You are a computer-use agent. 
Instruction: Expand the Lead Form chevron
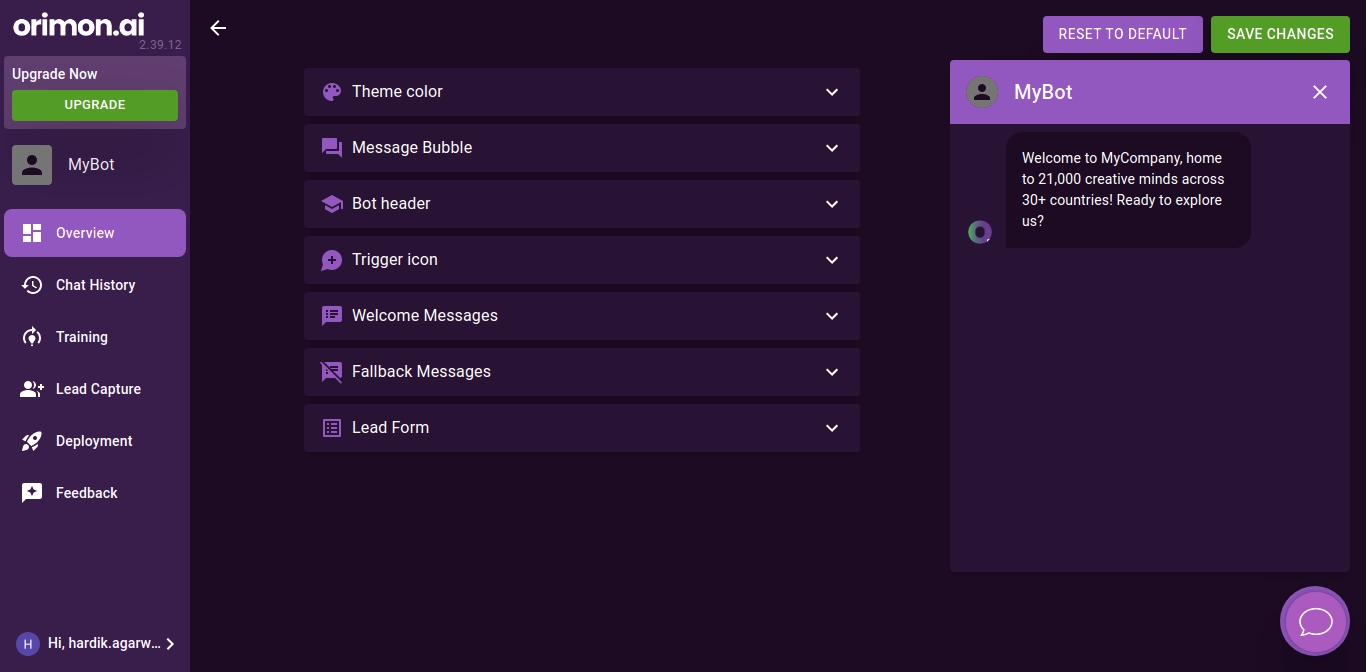(832, 428)
